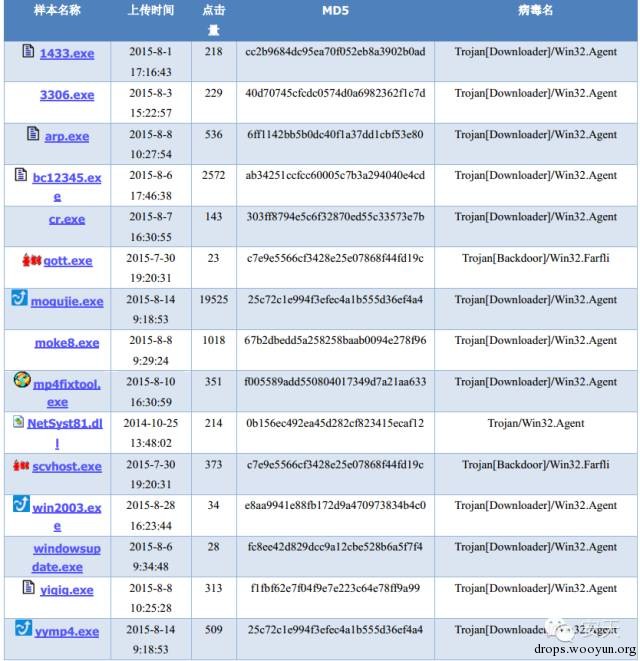The image size is (640, 661).
Task: Open the 3306.exe sample link
Action: tap(67, 95)
